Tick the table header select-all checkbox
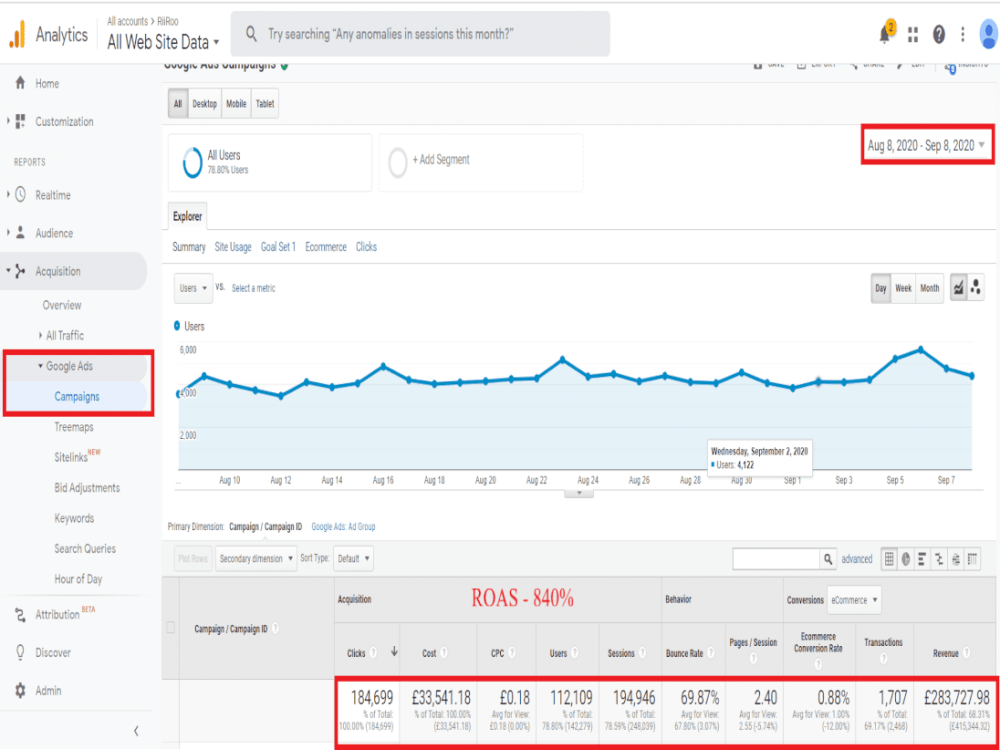 point(170,628)
